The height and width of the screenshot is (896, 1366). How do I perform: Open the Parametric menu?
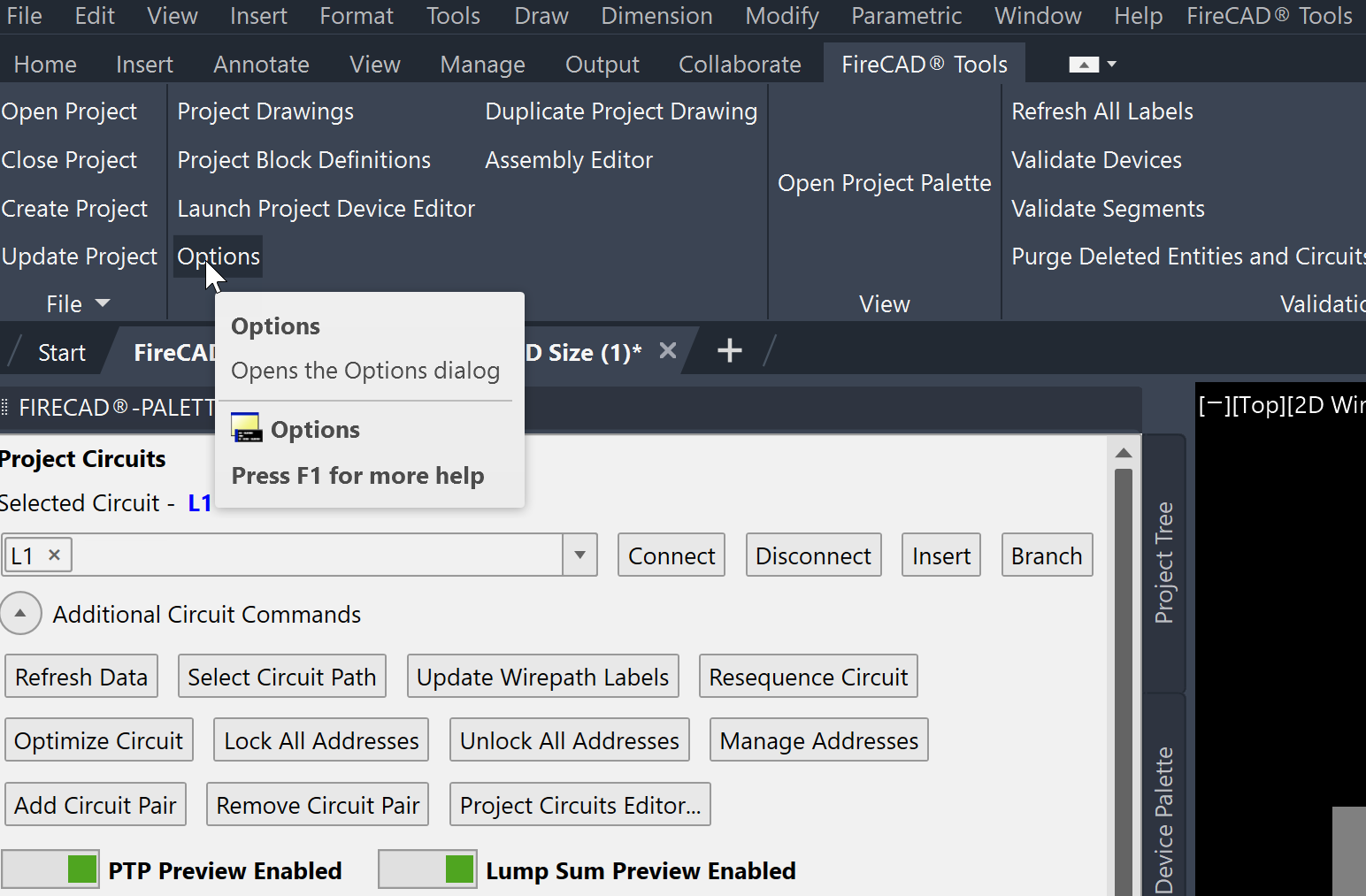tap(907, 16)
